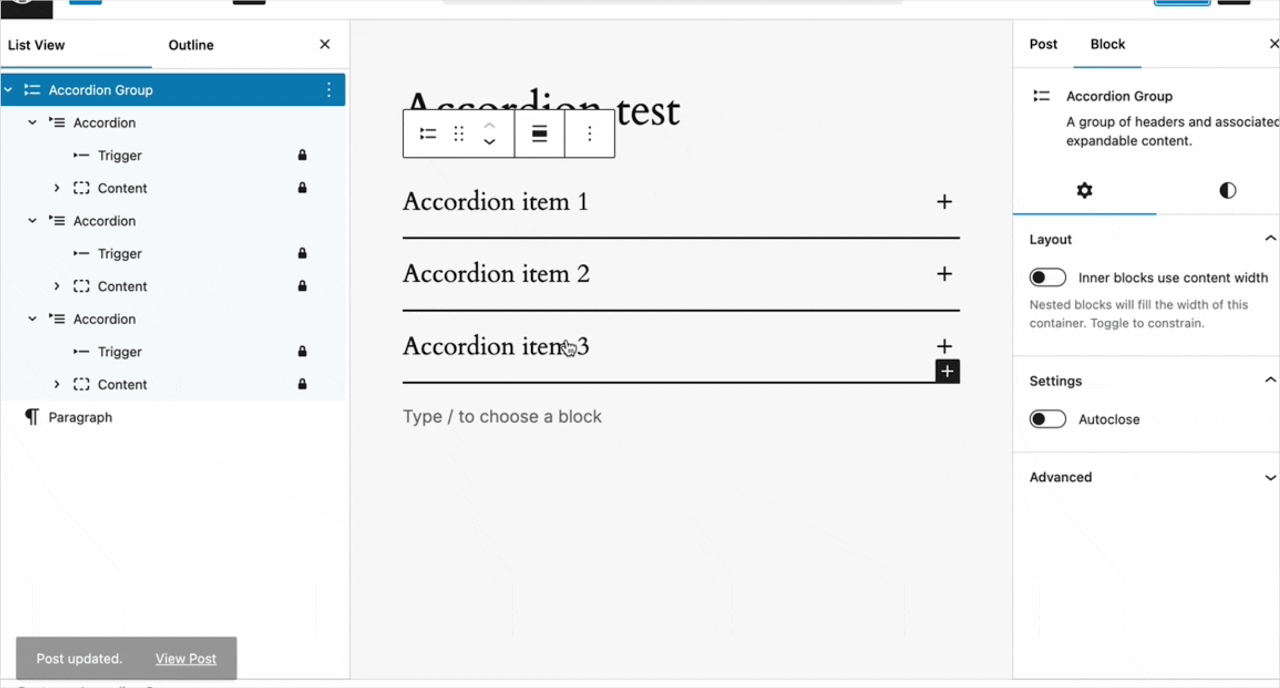
Task: Open the block toolbar Options menu
Action: coord(590,134)
